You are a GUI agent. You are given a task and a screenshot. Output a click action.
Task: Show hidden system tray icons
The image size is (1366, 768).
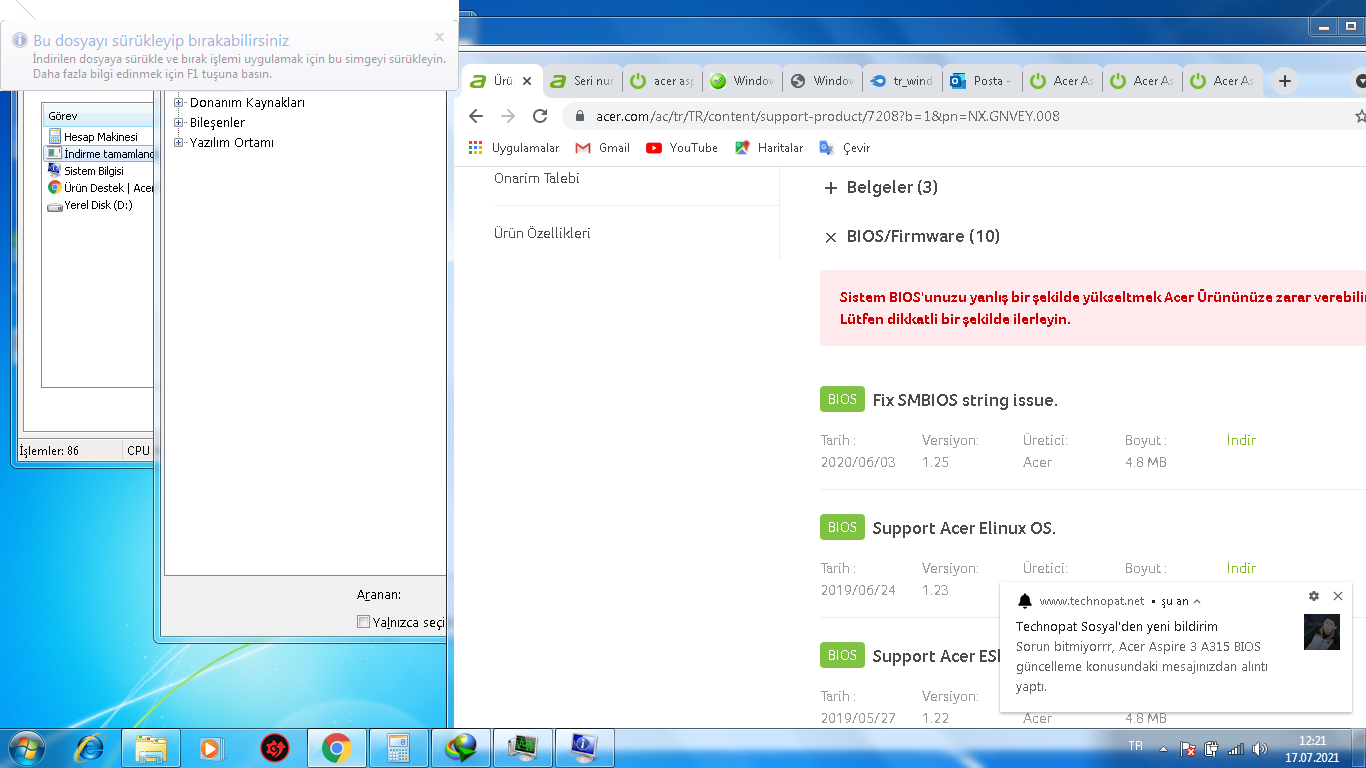click(1163, 748)
